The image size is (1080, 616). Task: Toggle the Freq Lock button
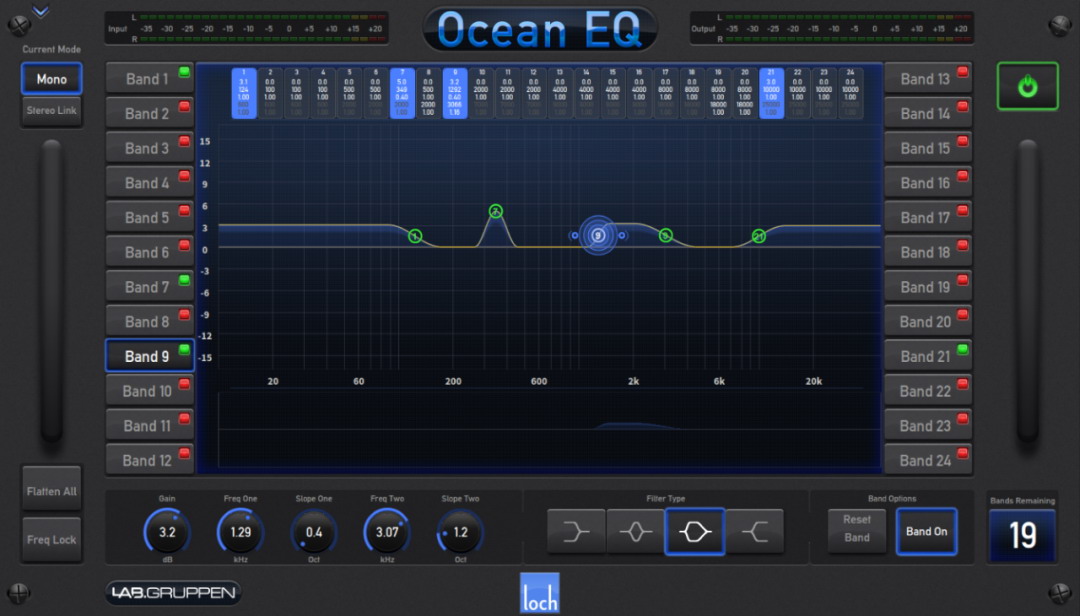click(51, 540)
